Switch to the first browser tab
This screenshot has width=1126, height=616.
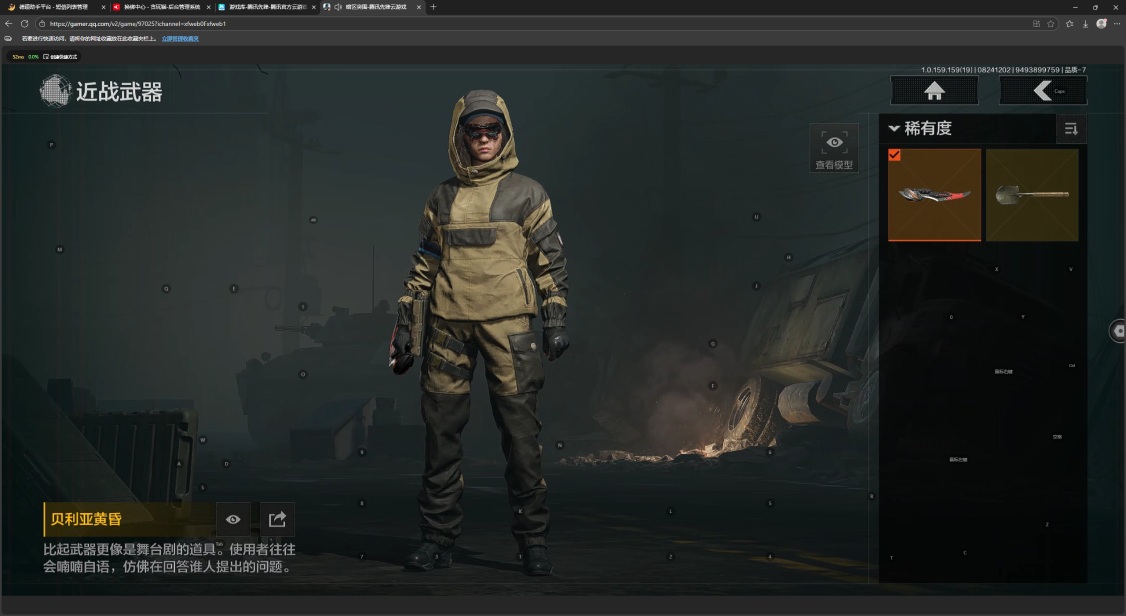(55, 7)
